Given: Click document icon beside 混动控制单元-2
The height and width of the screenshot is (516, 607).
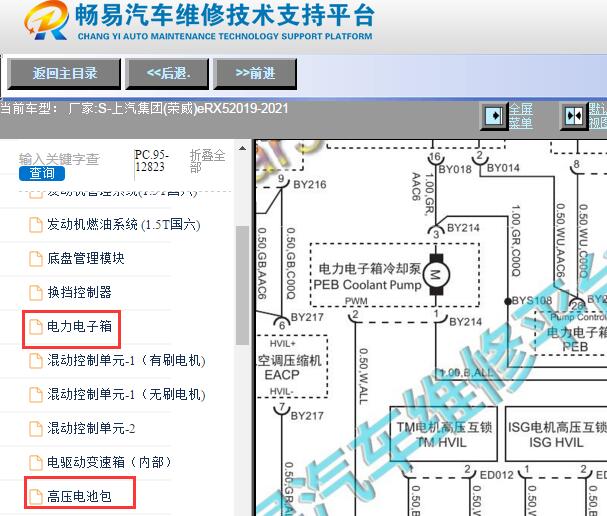Looking at the screenshot, I should click(x=36, y=429).
